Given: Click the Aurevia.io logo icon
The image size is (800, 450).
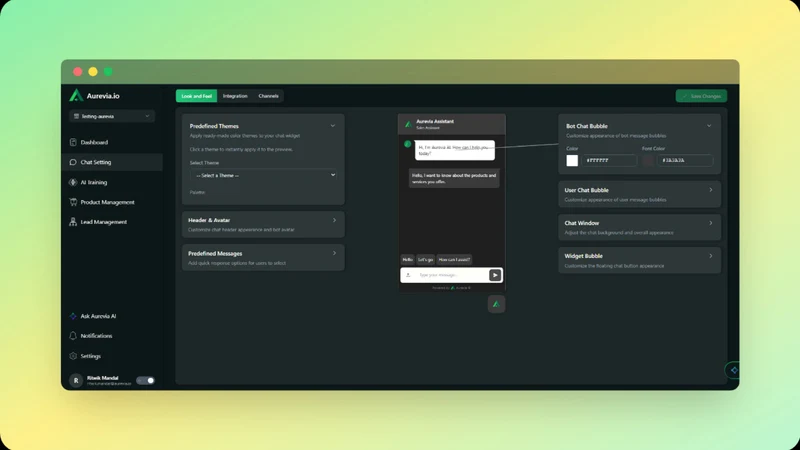Looking at the screenshot, I should click(x=76, y=95).
